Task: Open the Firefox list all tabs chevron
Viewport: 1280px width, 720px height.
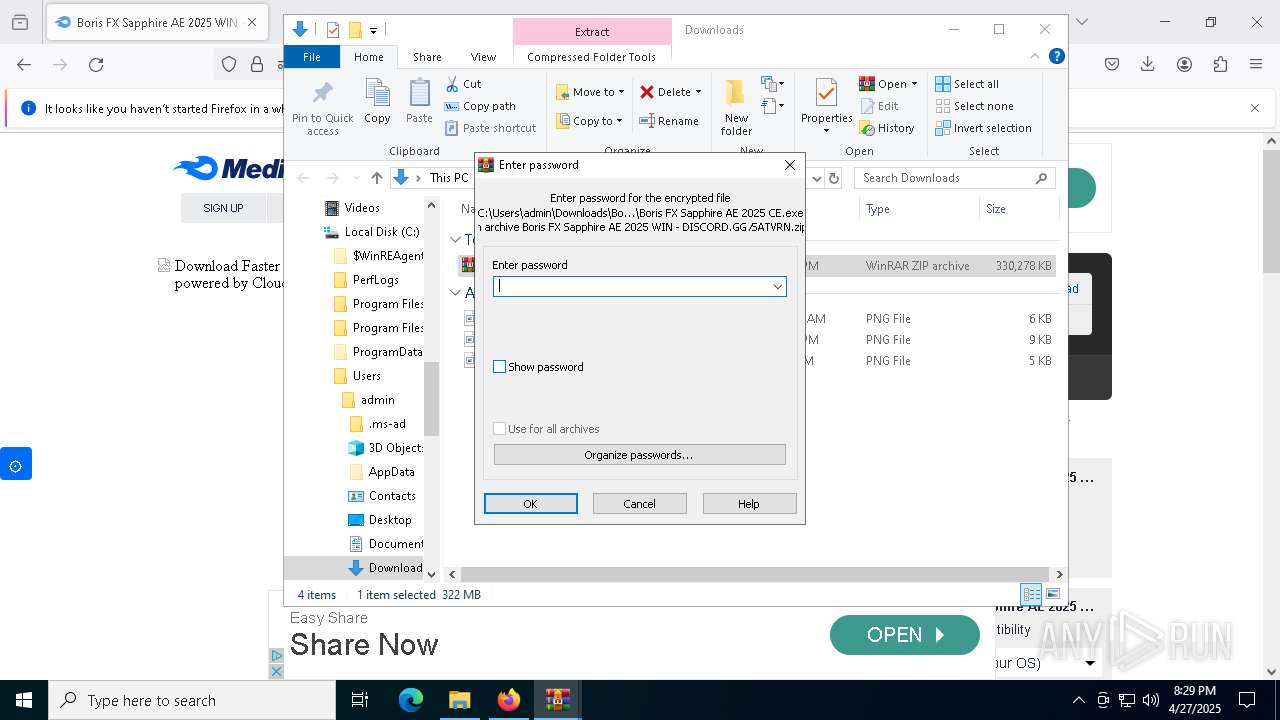Action: 1081,22
